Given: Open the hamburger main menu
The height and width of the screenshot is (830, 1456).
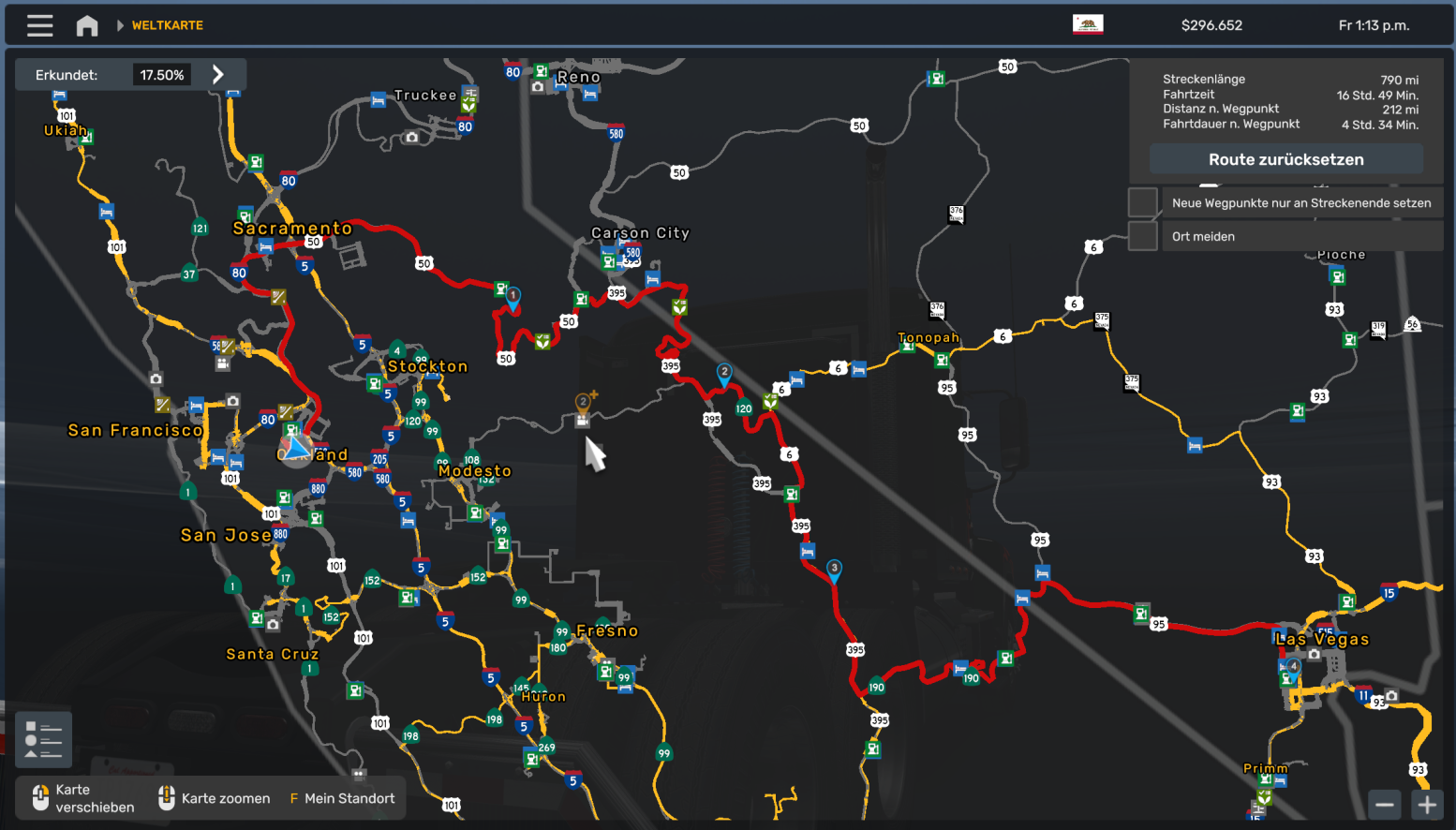Looking at the screenshot, I should pos(39,25).
